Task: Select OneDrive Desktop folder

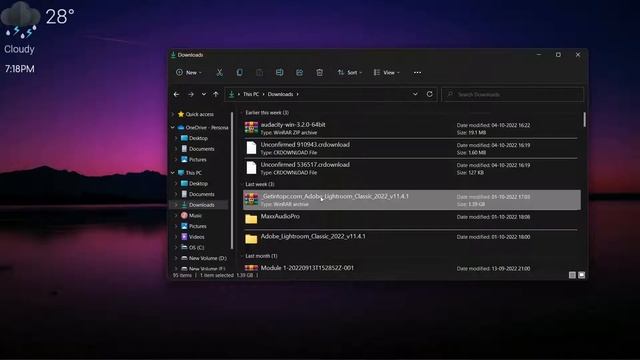Action: [198, 138]
